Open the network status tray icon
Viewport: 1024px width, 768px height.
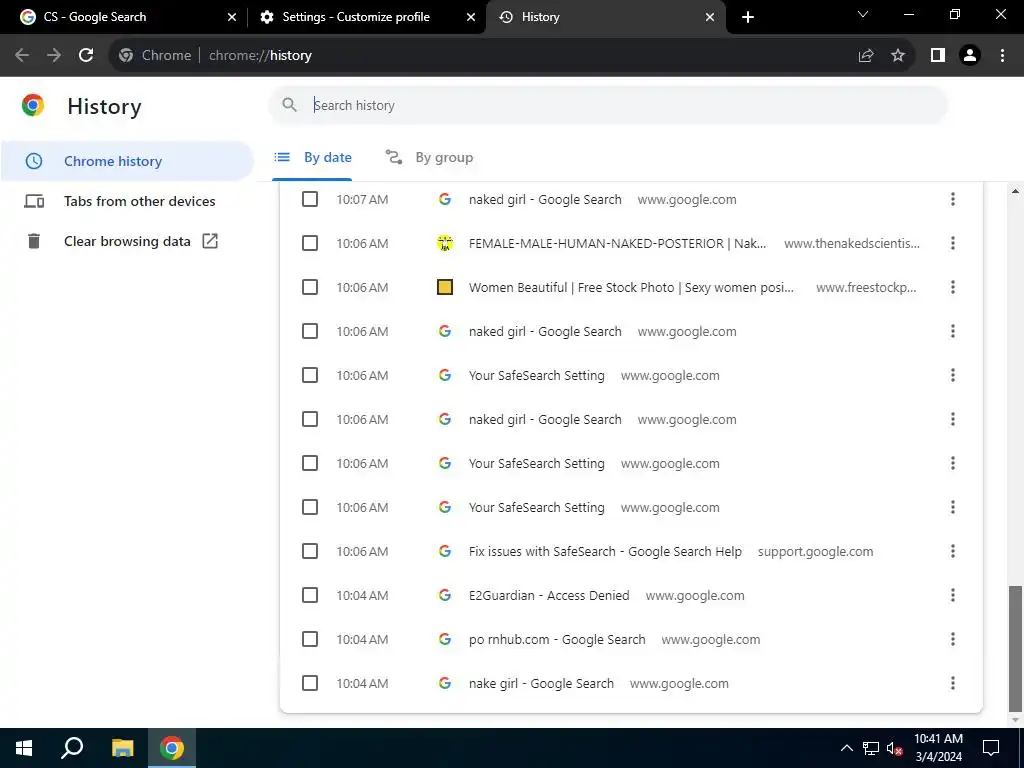click(871, 748)
